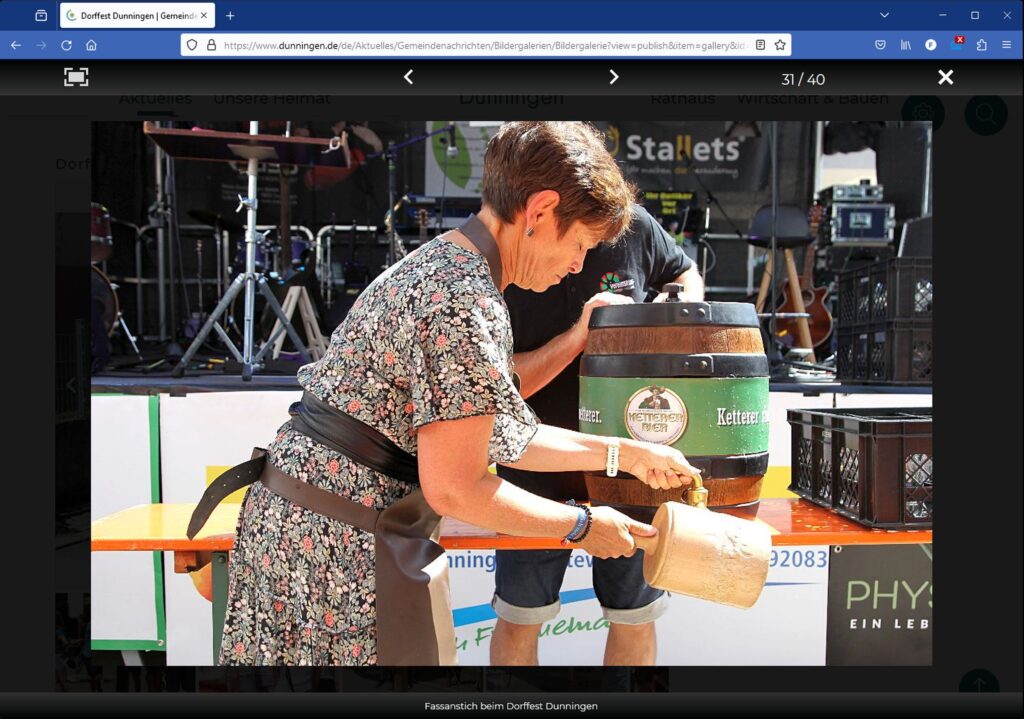The height and width of the screenshot is (719, 1024).
Task: Bookmark this page with the star
Action: [780, 45]
